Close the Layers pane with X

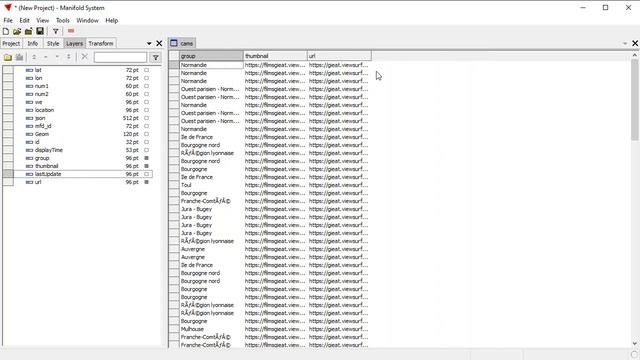pos(159,43)
